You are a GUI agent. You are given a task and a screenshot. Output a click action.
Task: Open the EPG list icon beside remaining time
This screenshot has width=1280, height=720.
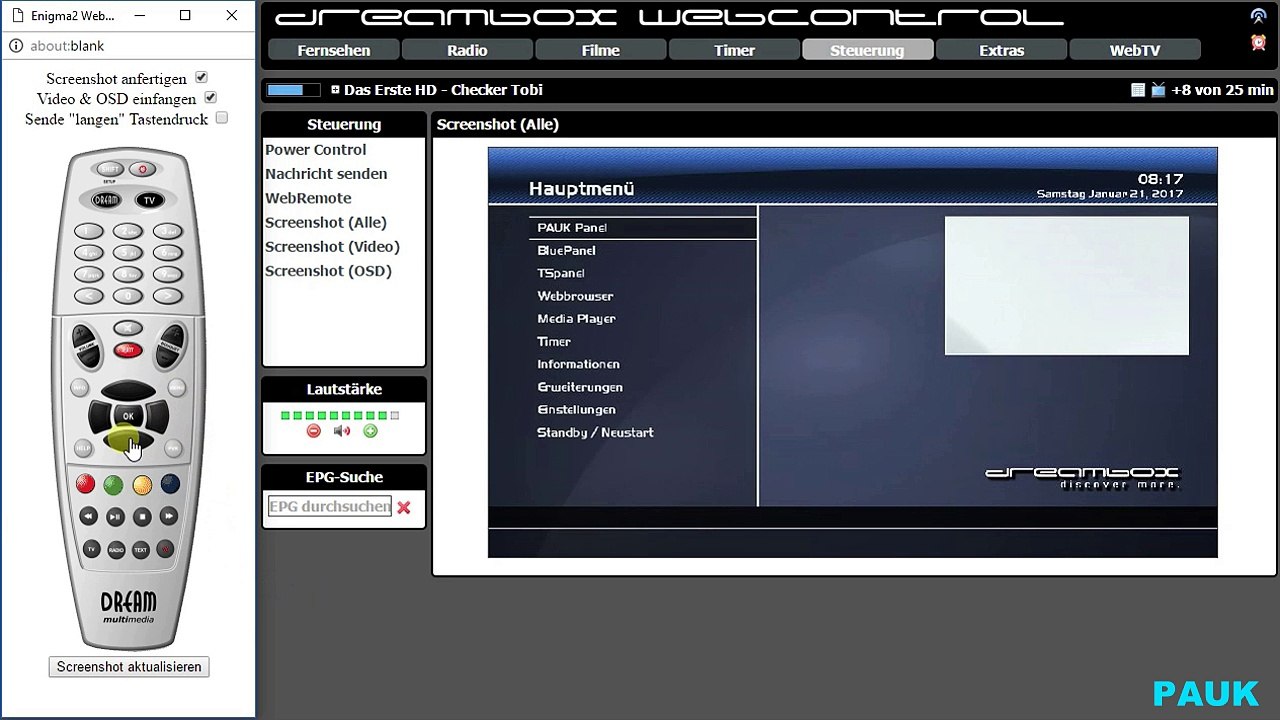[1138, 90]
